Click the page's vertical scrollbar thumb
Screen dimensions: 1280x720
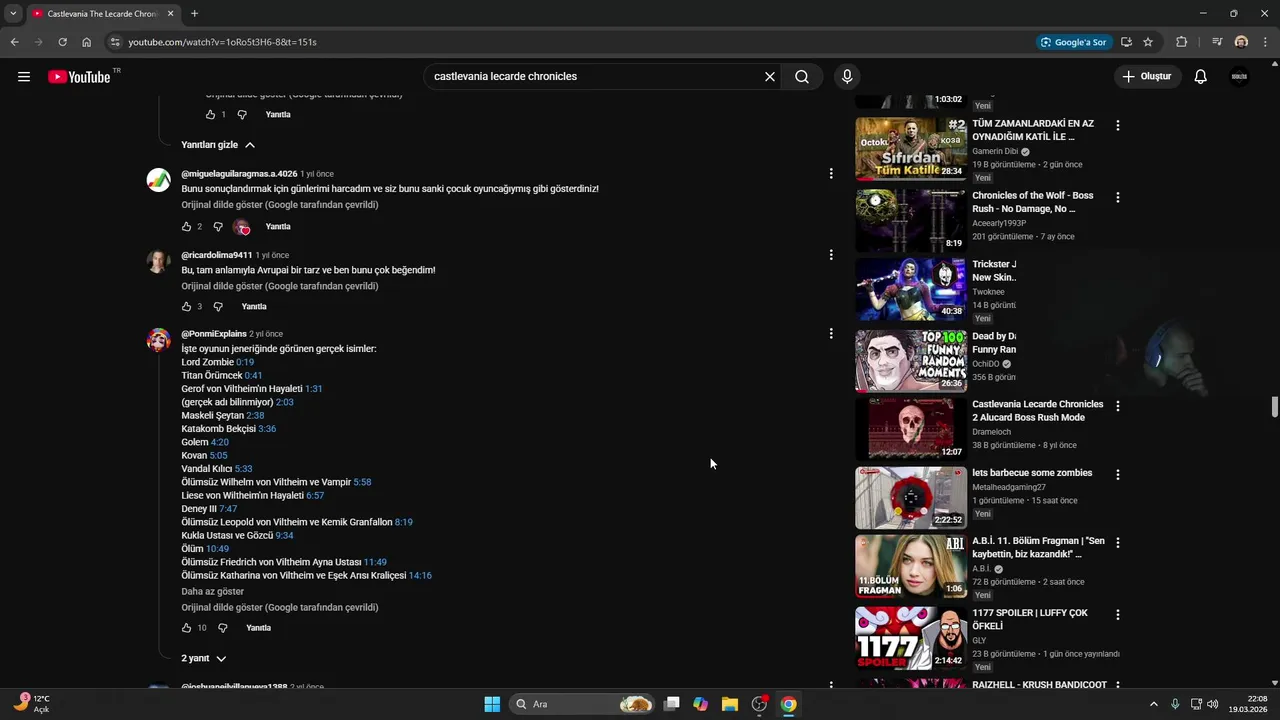click(x=1274, y=407)
